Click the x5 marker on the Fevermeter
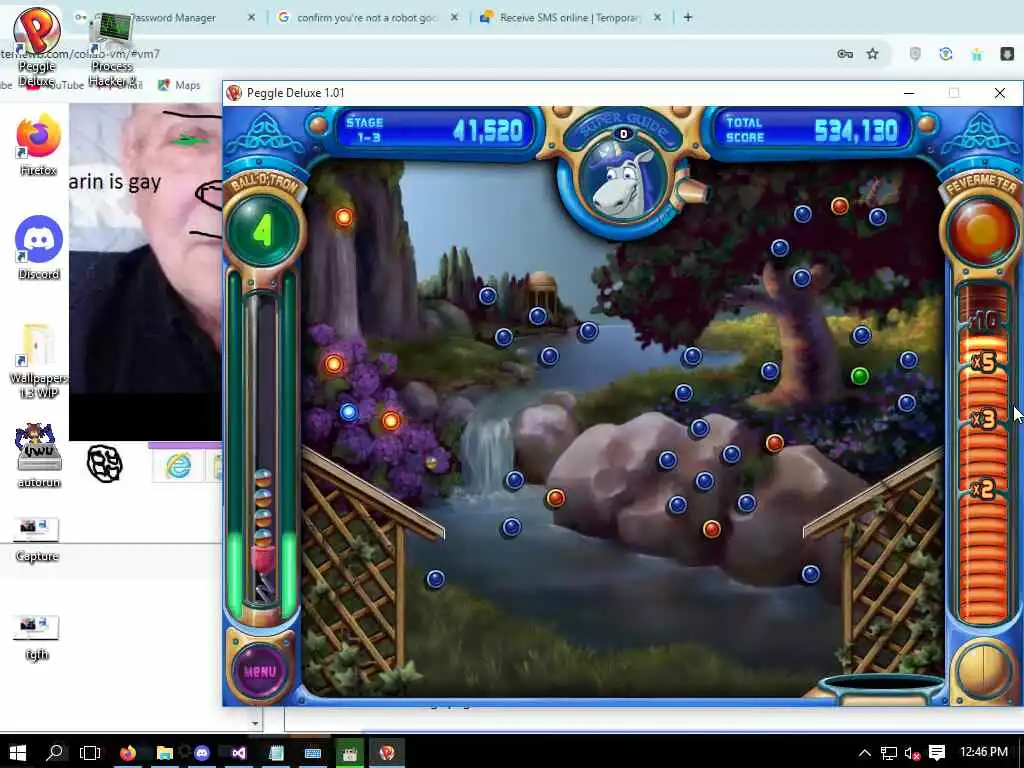The image size is (1024, 768). (x=984, y=362)
